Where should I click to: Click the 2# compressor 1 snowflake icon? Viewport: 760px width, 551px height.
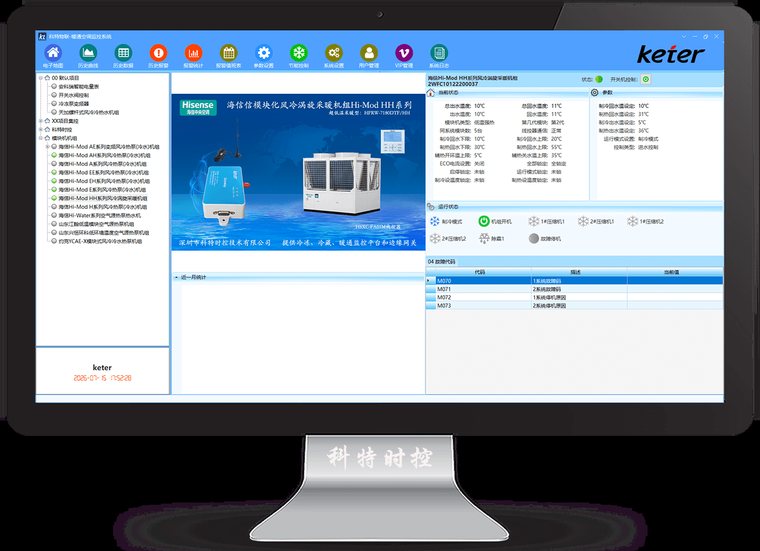click(x=583, y=221)
